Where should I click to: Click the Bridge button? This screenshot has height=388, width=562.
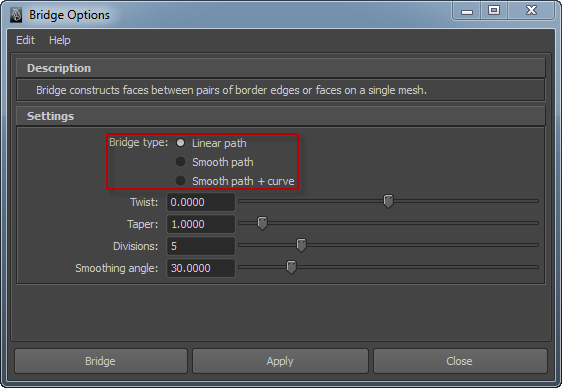click(x=101, y=361)
